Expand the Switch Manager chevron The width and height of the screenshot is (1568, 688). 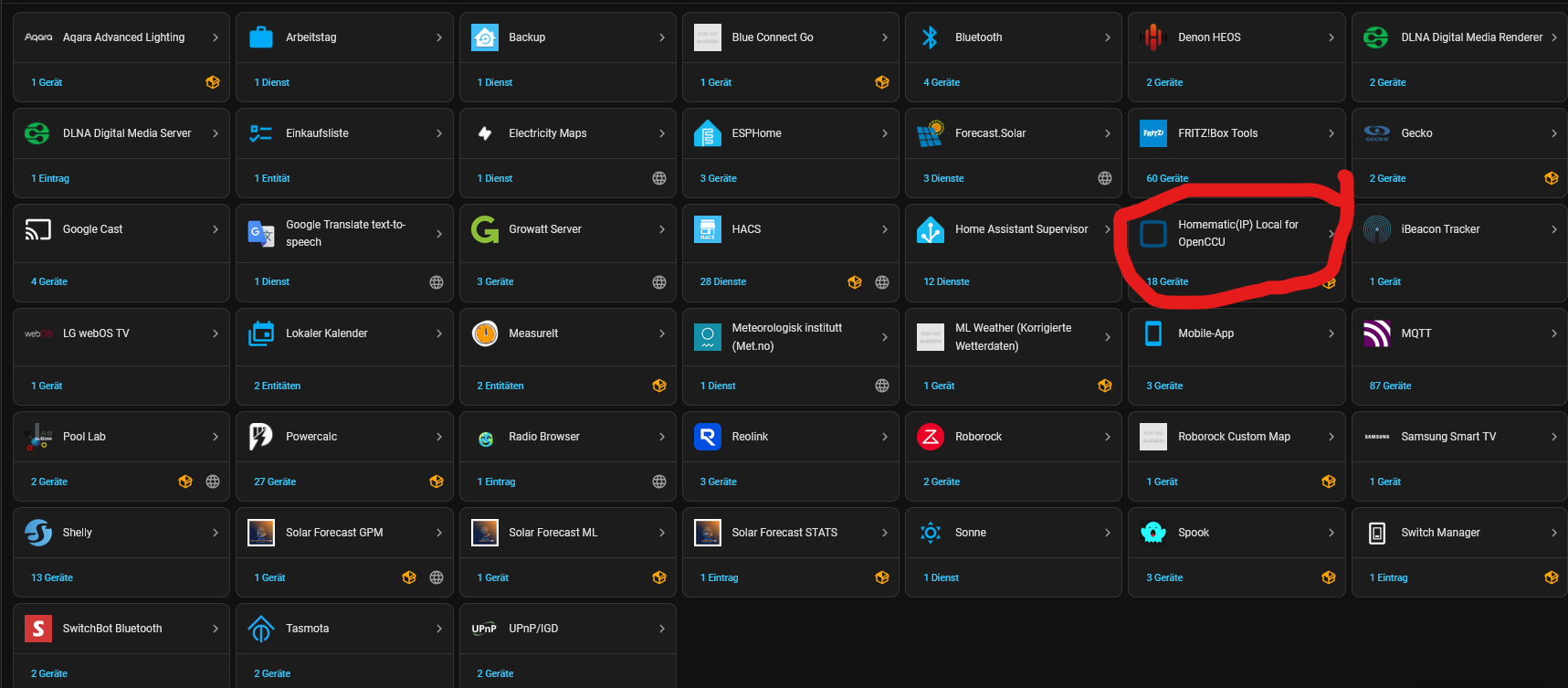point(1554,533)
